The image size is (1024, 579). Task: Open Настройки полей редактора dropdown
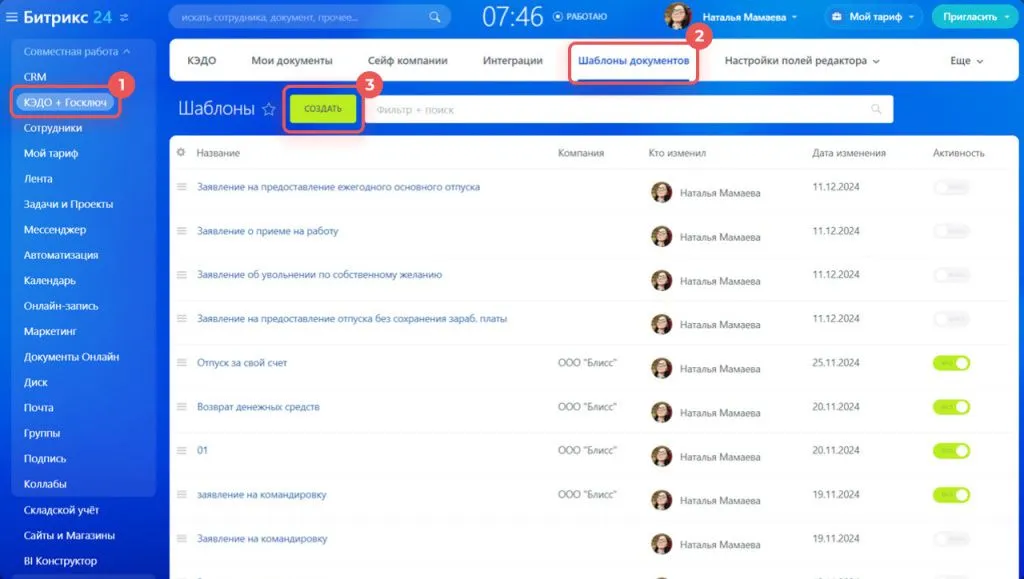801,61
